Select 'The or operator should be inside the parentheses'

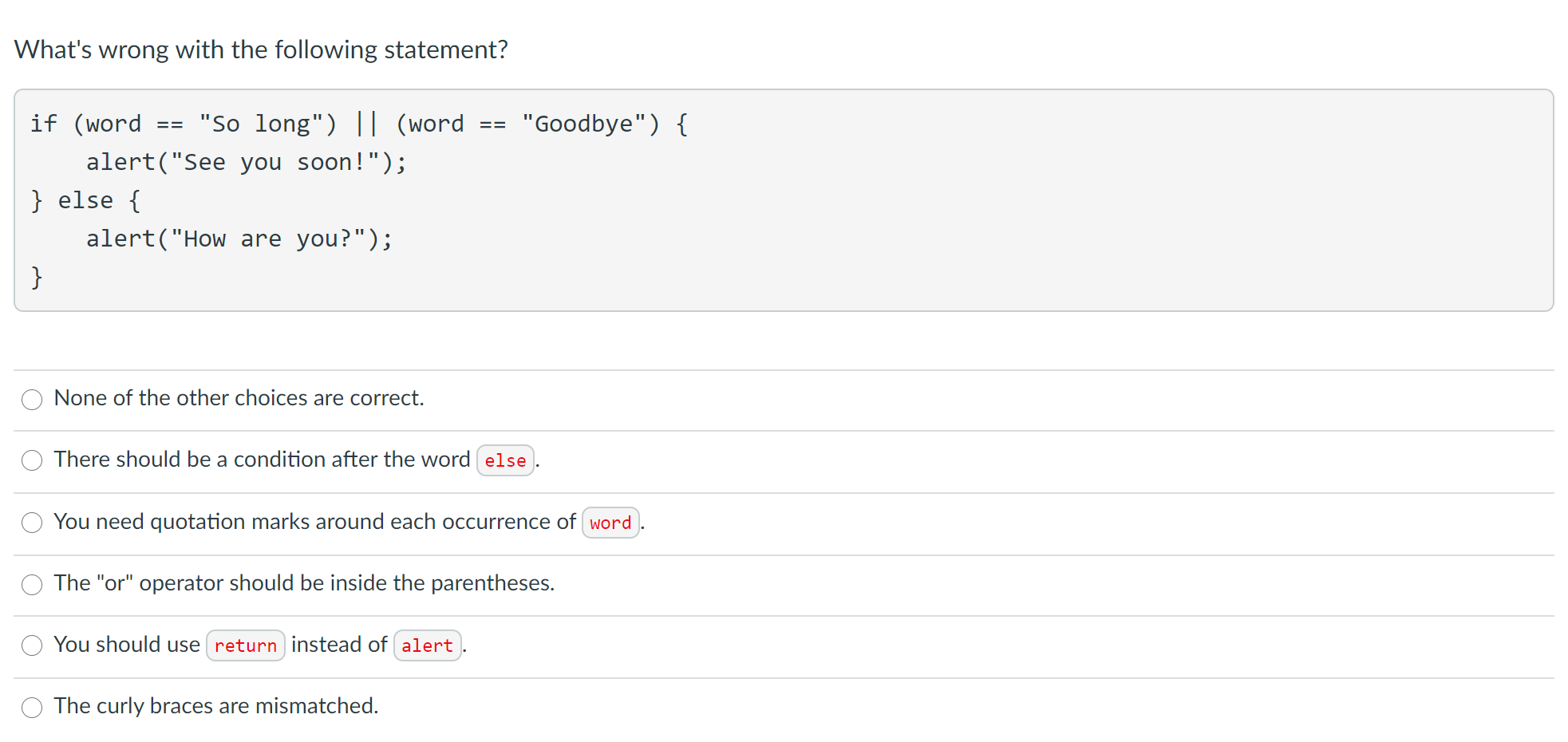coord(32,584)
